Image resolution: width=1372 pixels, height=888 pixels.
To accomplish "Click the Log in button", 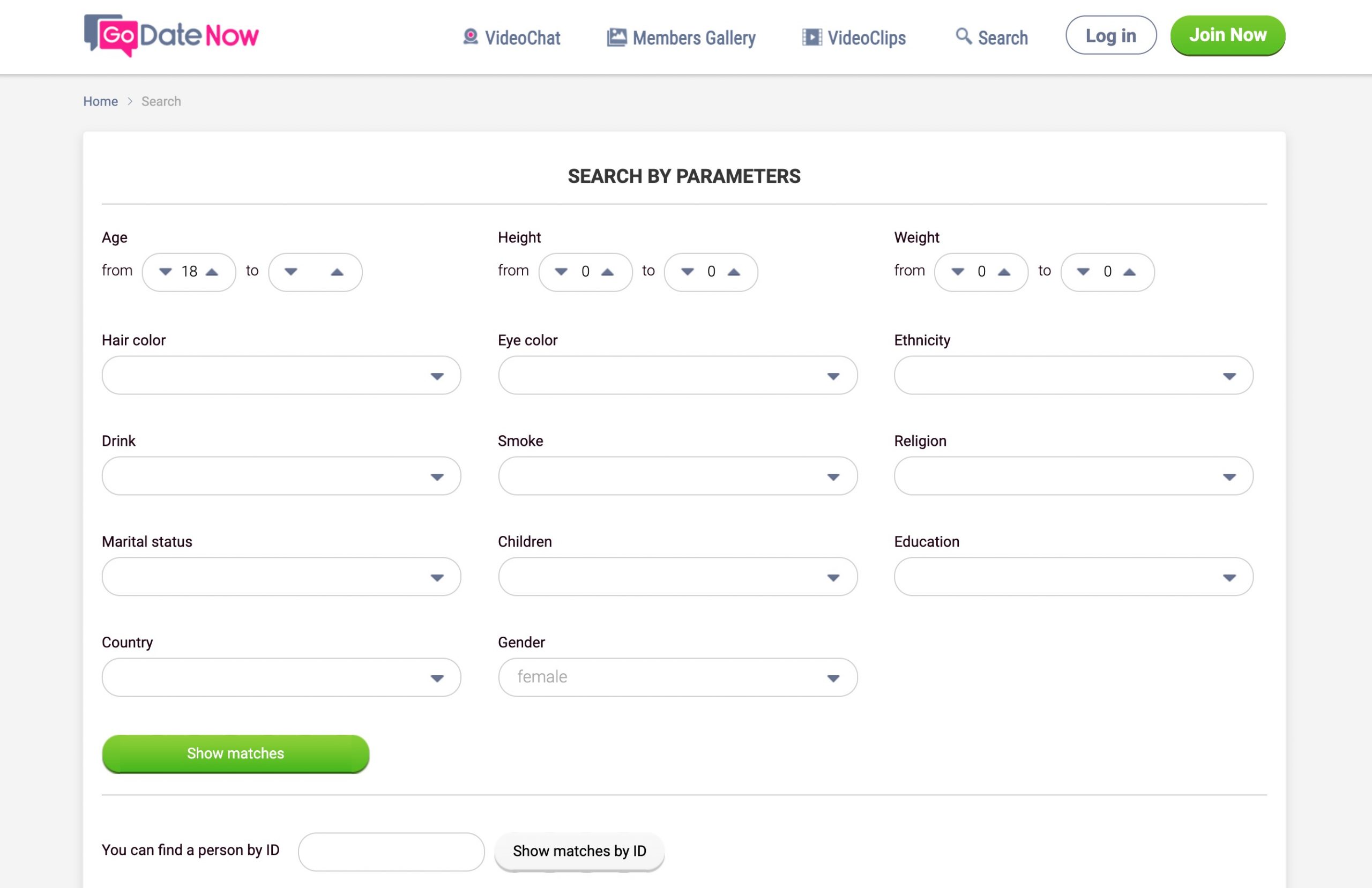I will pyautogui.click(x=1111, y=35).
